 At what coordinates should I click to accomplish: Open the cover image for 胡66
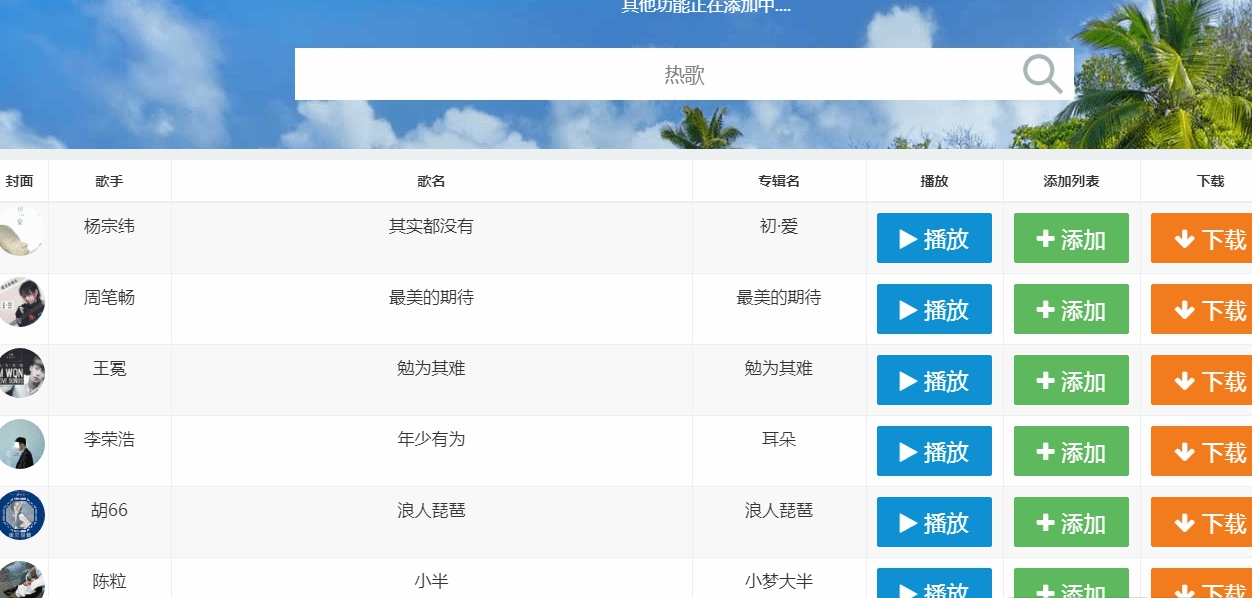pyautogui.click(x=21, y=515)
